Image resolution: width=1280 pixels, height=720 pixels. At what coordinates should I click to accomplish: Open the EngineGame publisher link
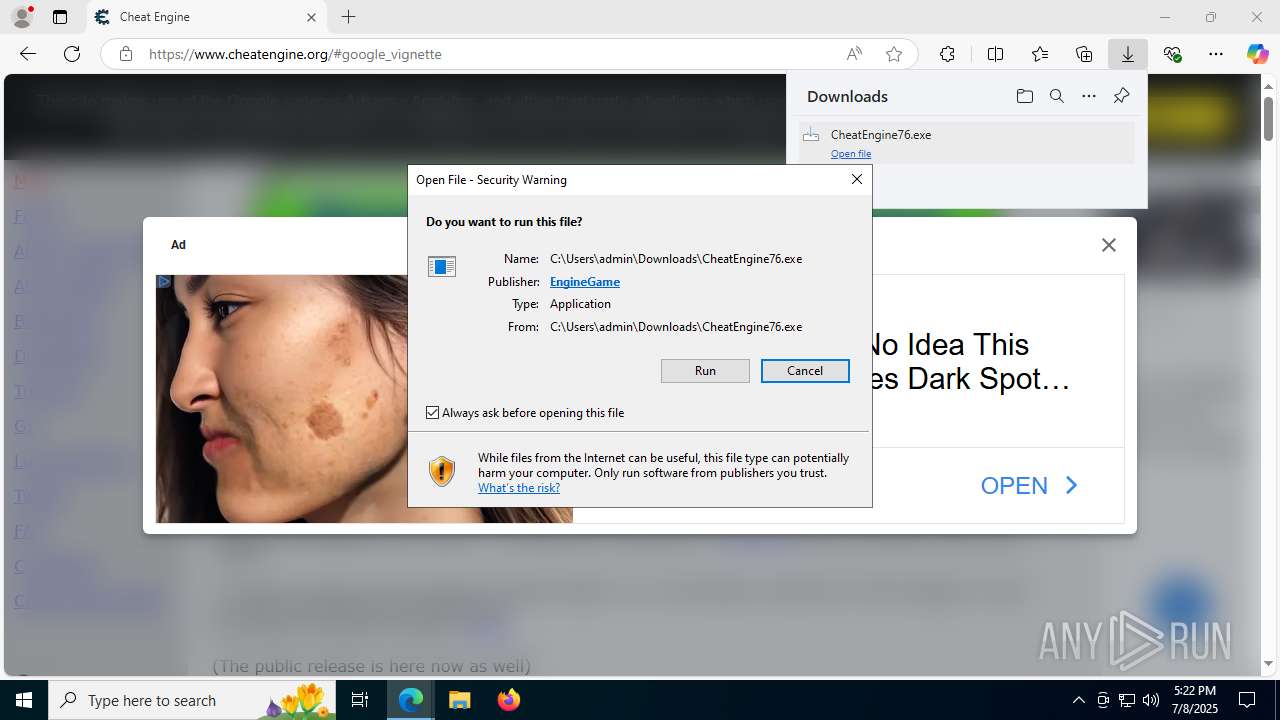[x=585, y=282]
